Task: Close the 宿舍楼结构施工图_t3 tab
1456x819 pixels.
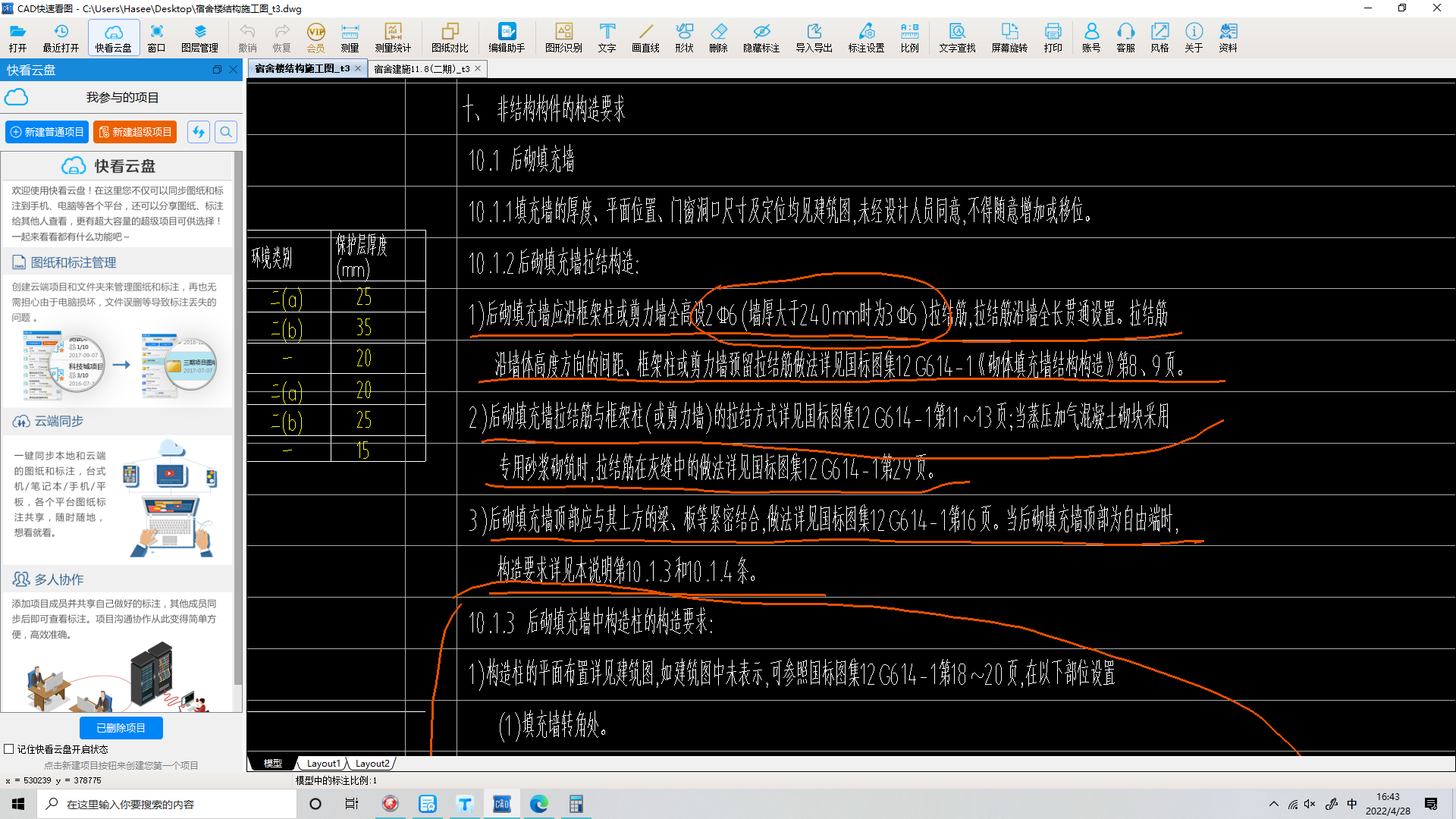Action: [358, 68]
